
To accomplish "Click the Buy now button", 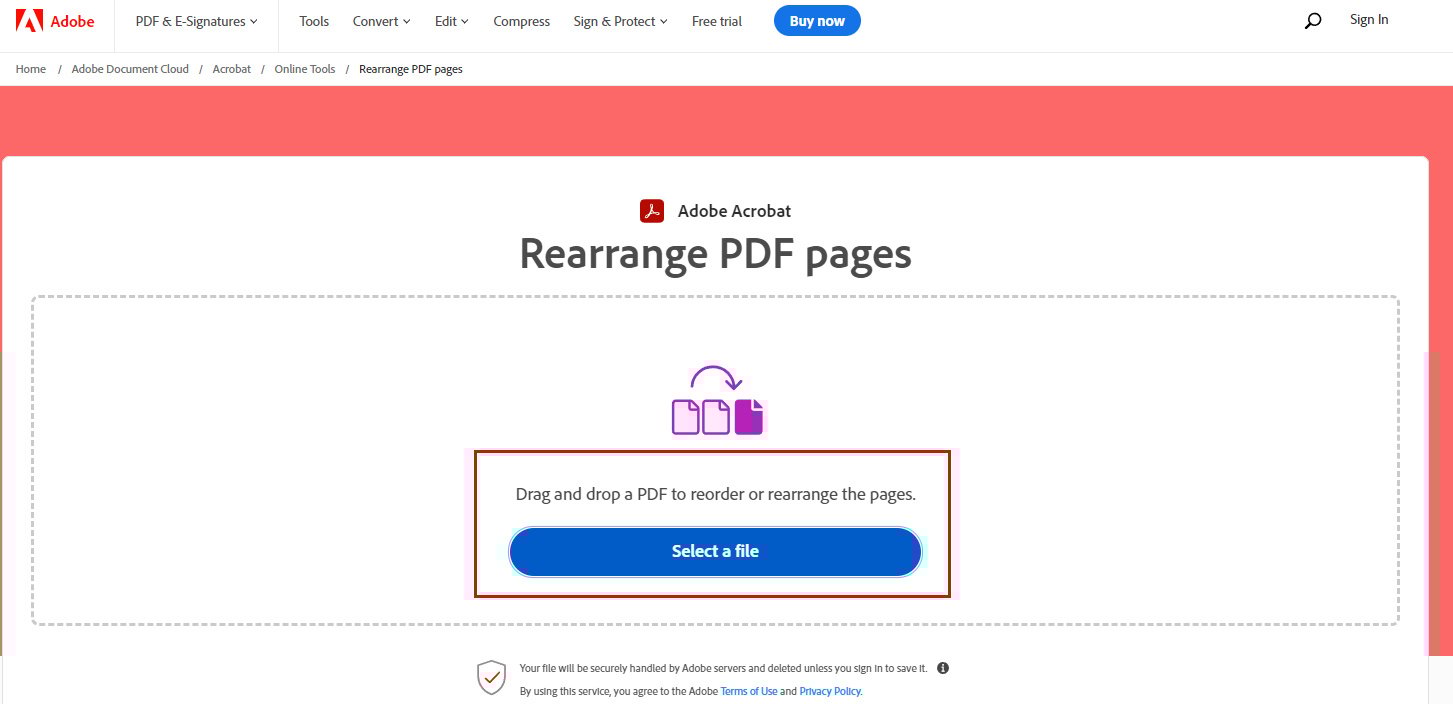I will pyautogui.click(x=817, y=21).
